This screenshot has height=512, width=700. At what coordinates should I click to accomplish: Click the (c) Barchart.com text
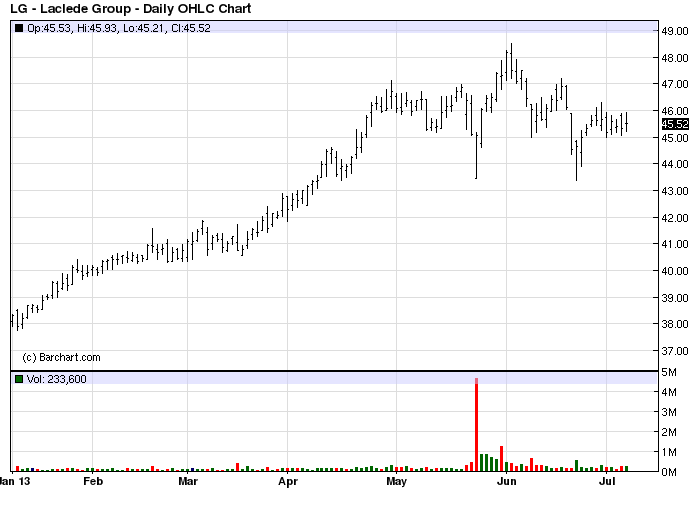(61, 357)
